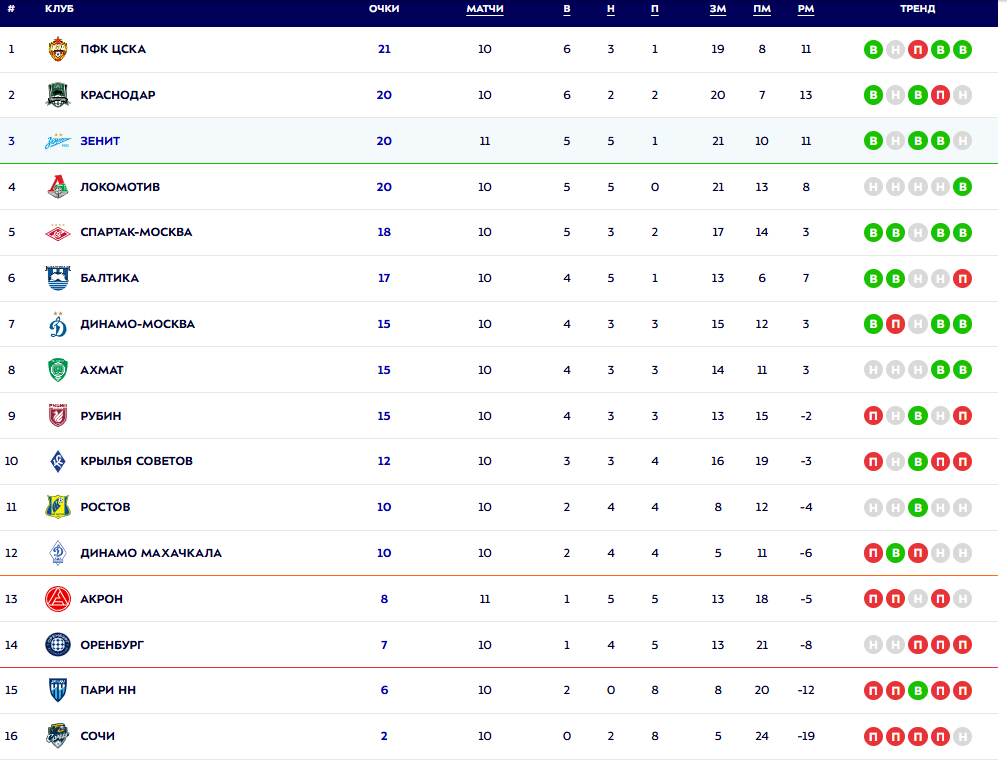Open the КРЫЛЬЯ СОВЕТОВ team link
Viewport: 1007px width, 760px height.
[x=137, y=461]
